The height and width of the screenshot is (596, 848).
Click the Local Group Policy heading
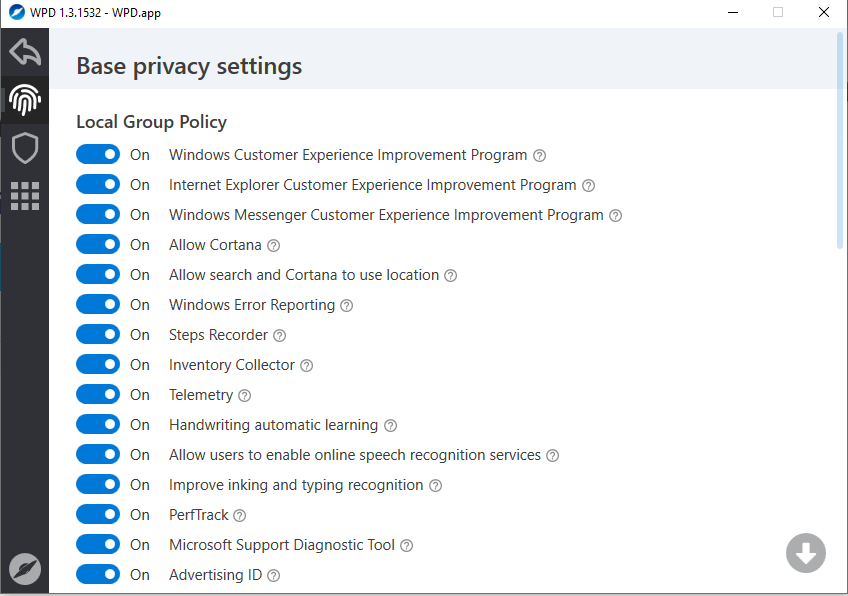point(151,122)
